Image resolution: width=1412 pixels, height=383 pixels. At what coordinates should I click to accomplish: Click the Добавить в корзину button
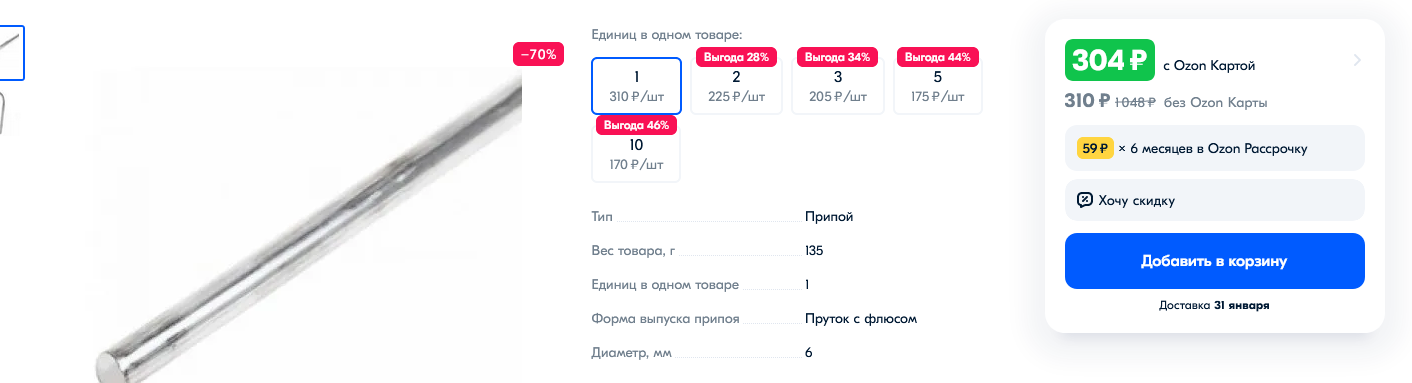(x=1214, y=261)
